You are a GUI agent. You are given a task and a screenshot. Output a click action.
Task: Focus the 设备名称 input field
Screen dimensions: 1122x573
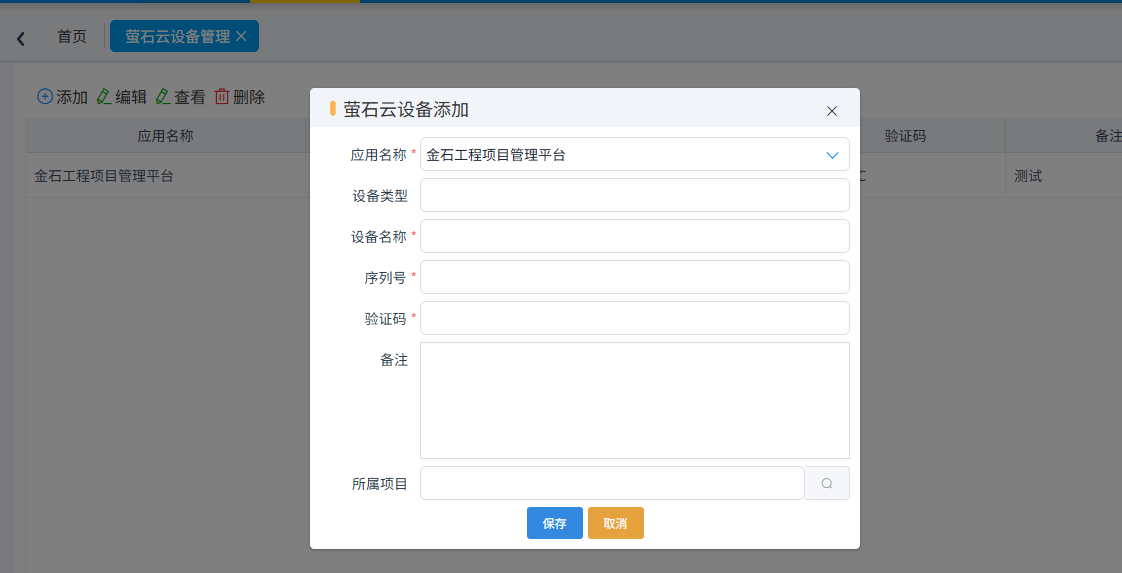click(x=635, y=236)
